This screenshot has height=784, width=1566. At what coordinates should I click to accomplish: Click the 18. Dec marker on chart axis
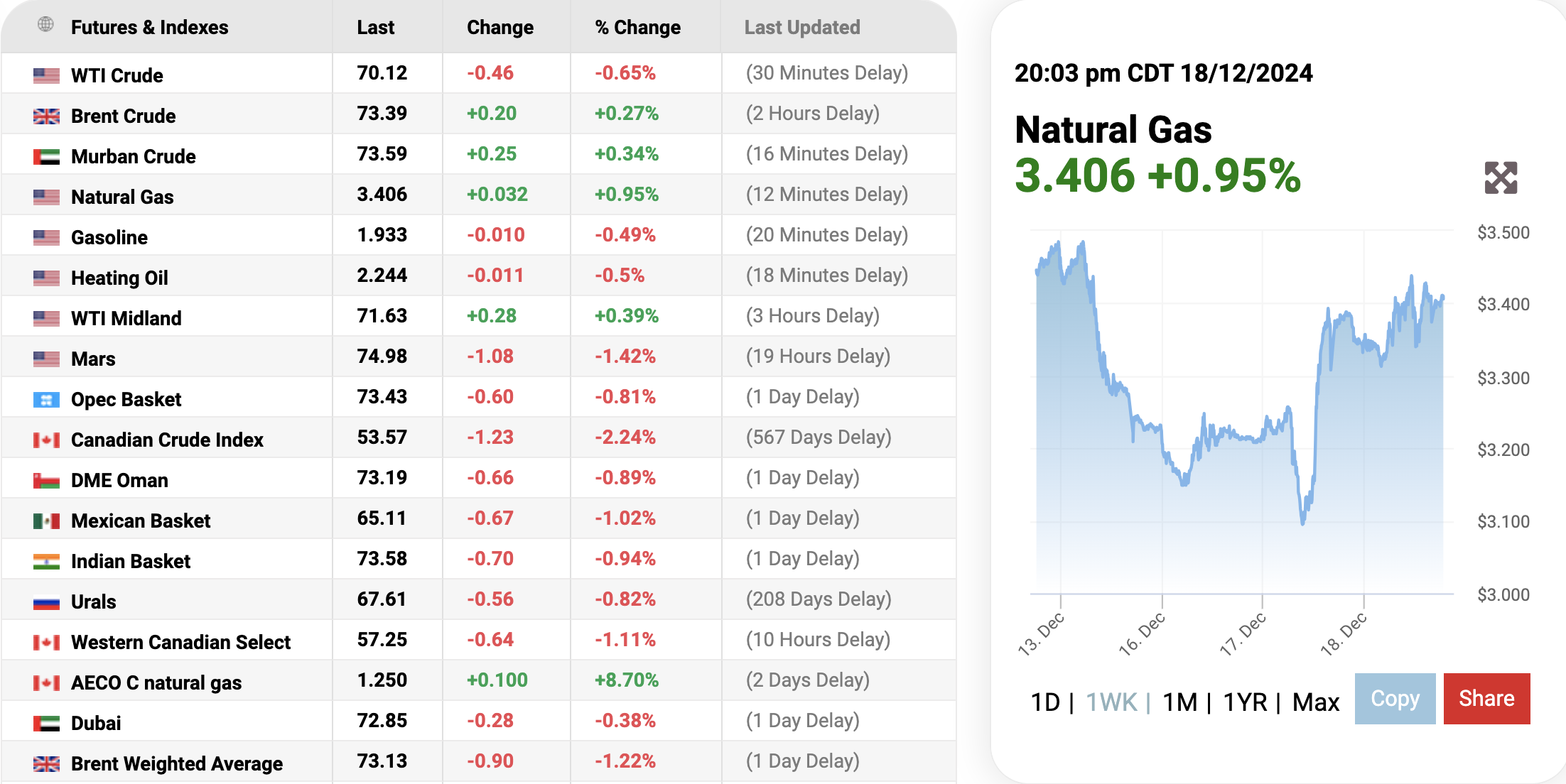tap(1344, 633)
